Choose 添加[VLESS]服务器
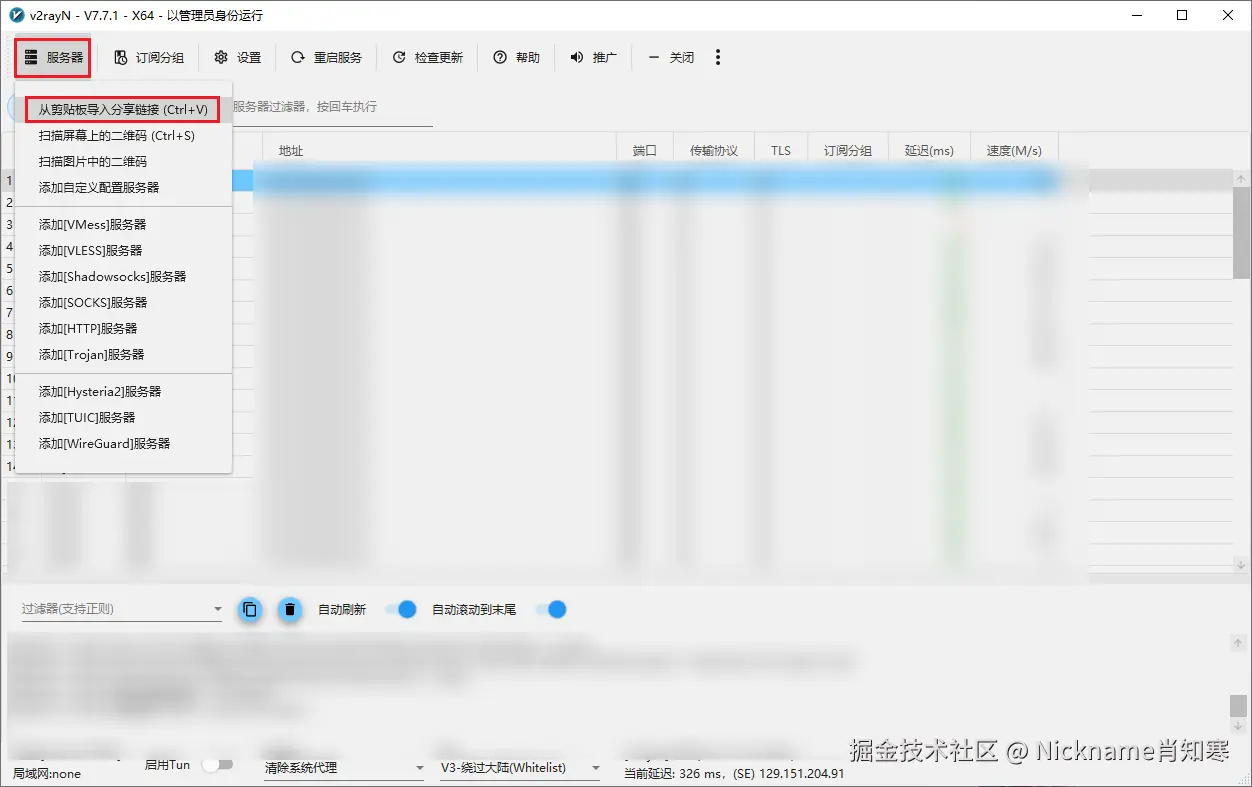Viewport: 1252px width, 787px height. (123, 250)
